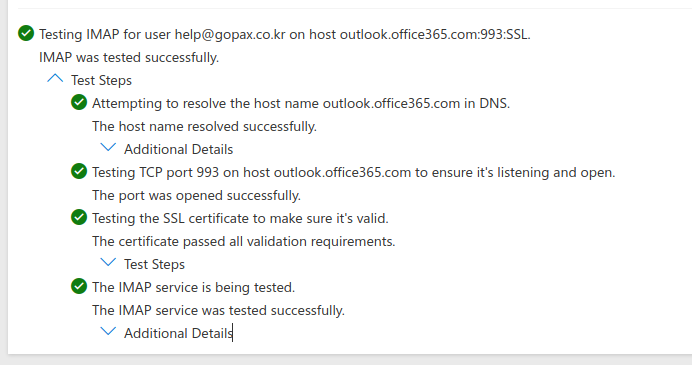Click 'The IMAP service was tested successfully.' line
The image size is (692, 365).
tap(218, 310)
